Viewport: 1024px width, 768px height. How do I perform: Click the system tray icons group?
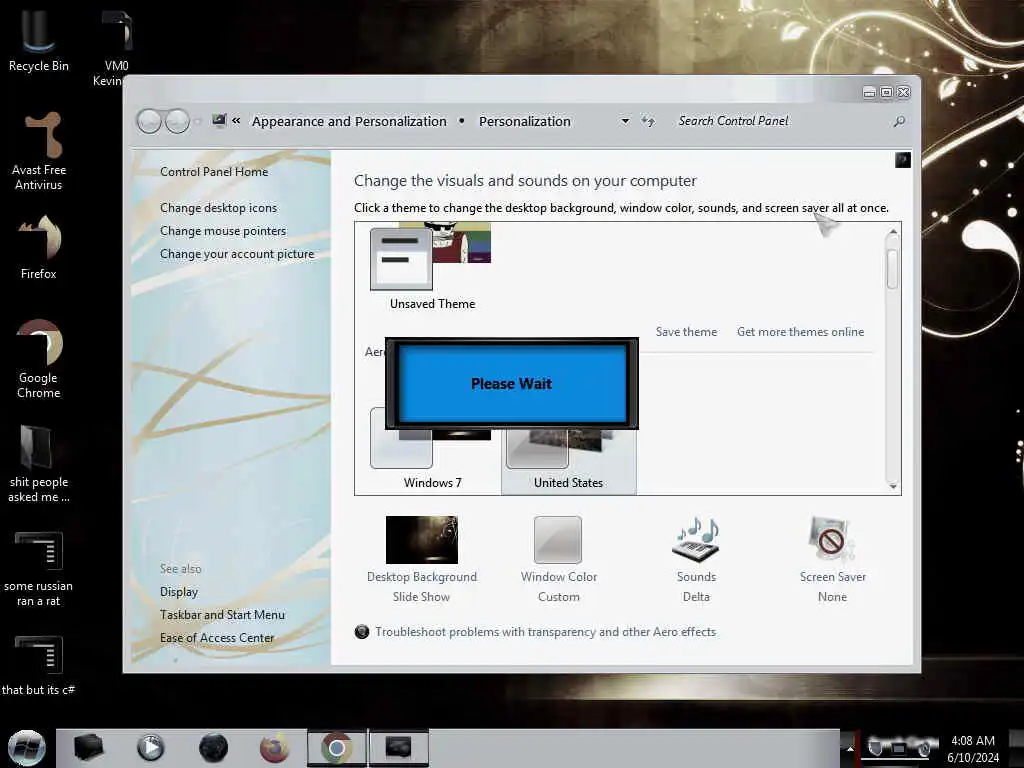point(899,748)
